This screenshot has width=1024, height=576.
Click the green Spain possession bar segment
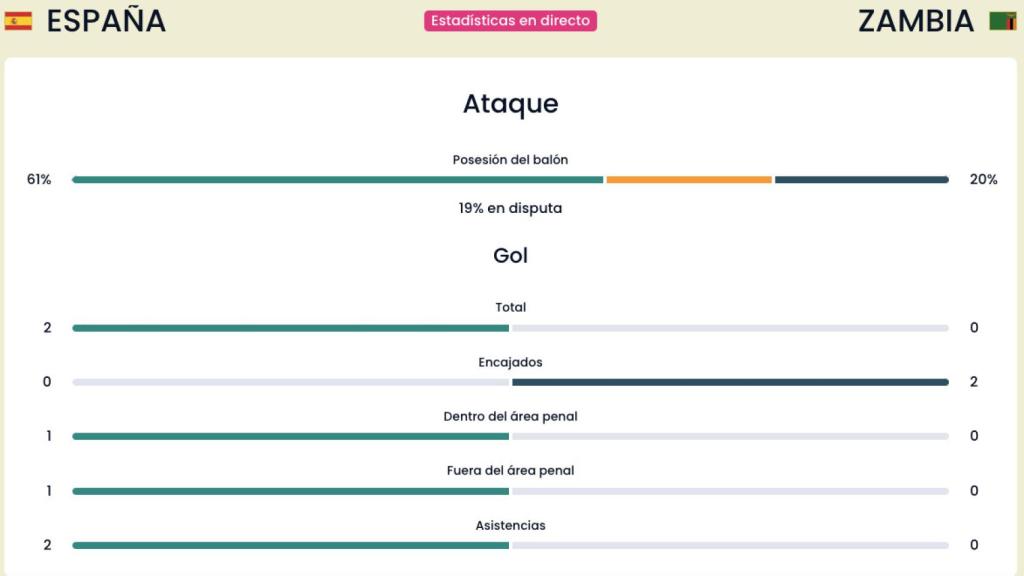pos(338,180)
